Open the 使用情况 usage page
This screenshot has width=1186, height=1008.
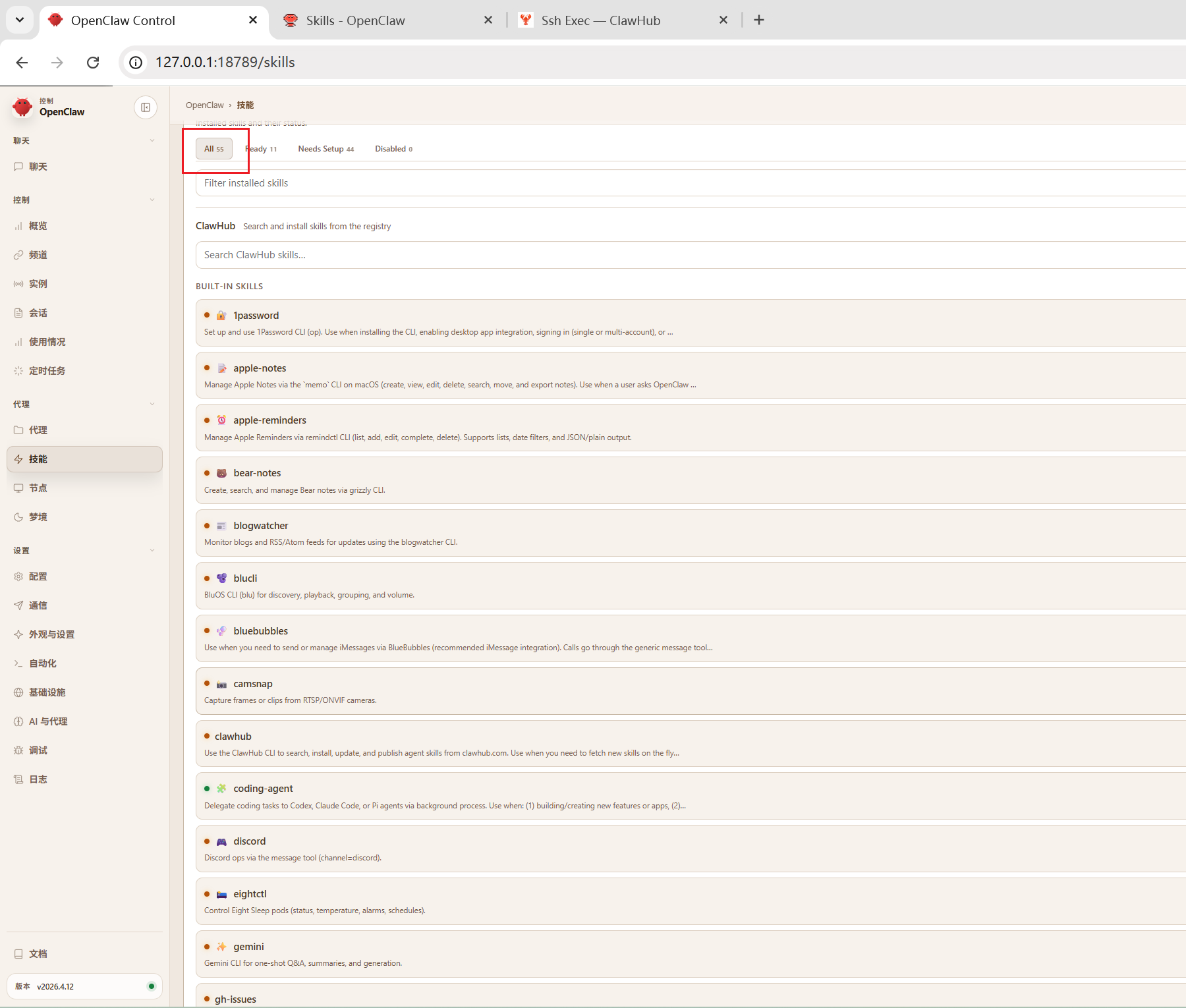(x=84, y=342)
